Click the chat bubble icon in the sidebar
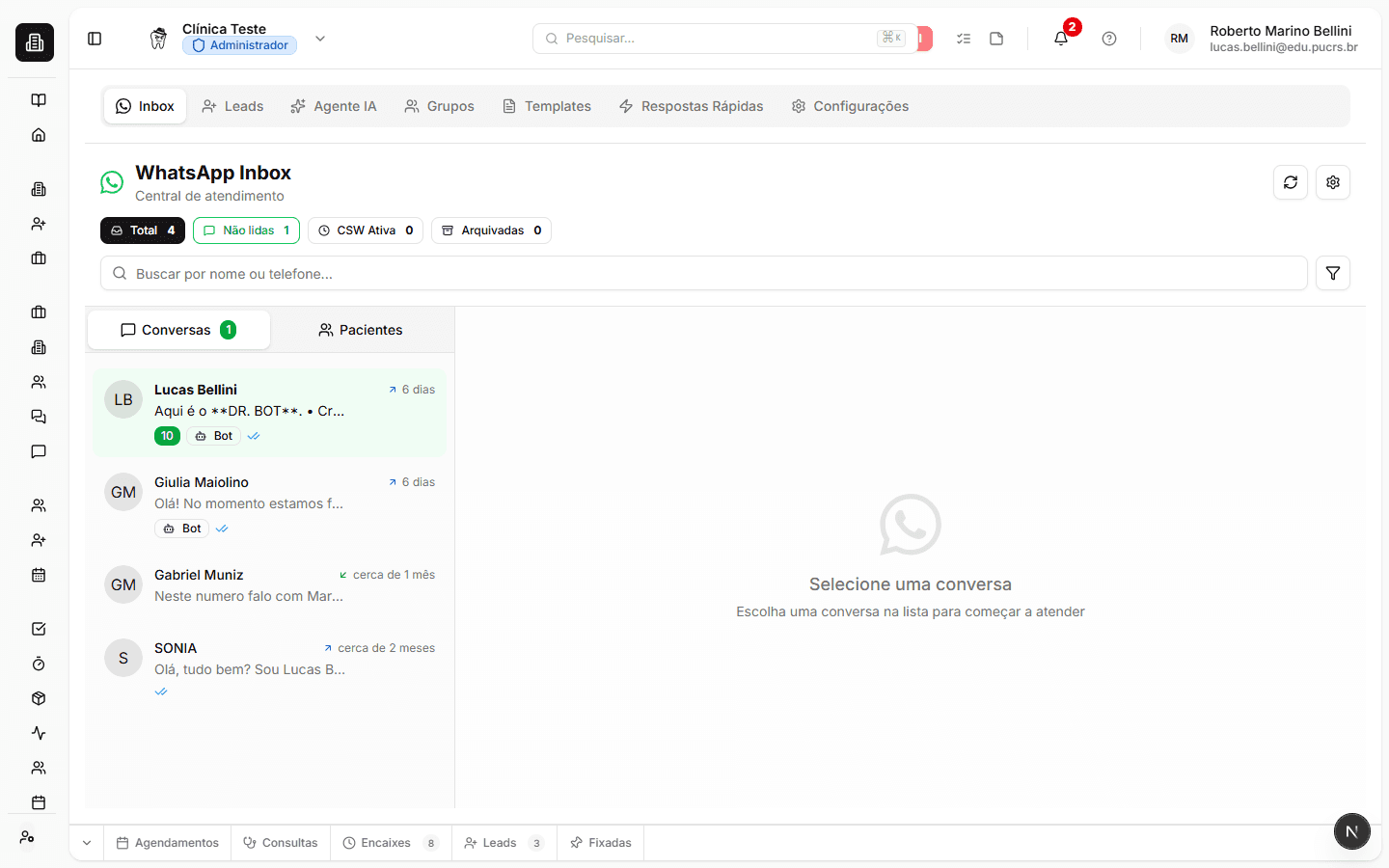This screenshot has width=1389, height=868. [38, 451]
